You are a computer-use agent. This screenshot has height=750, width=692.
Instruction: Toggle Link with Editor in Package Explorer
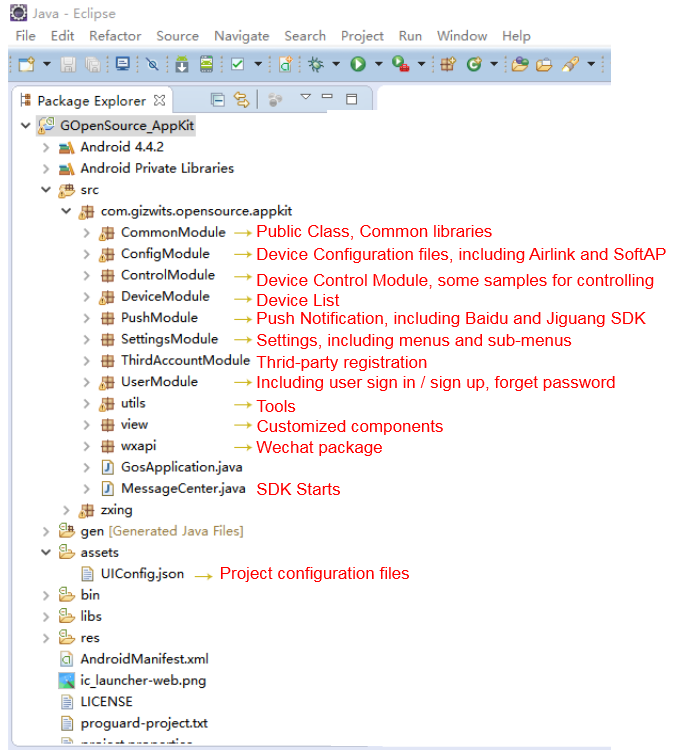242,99
